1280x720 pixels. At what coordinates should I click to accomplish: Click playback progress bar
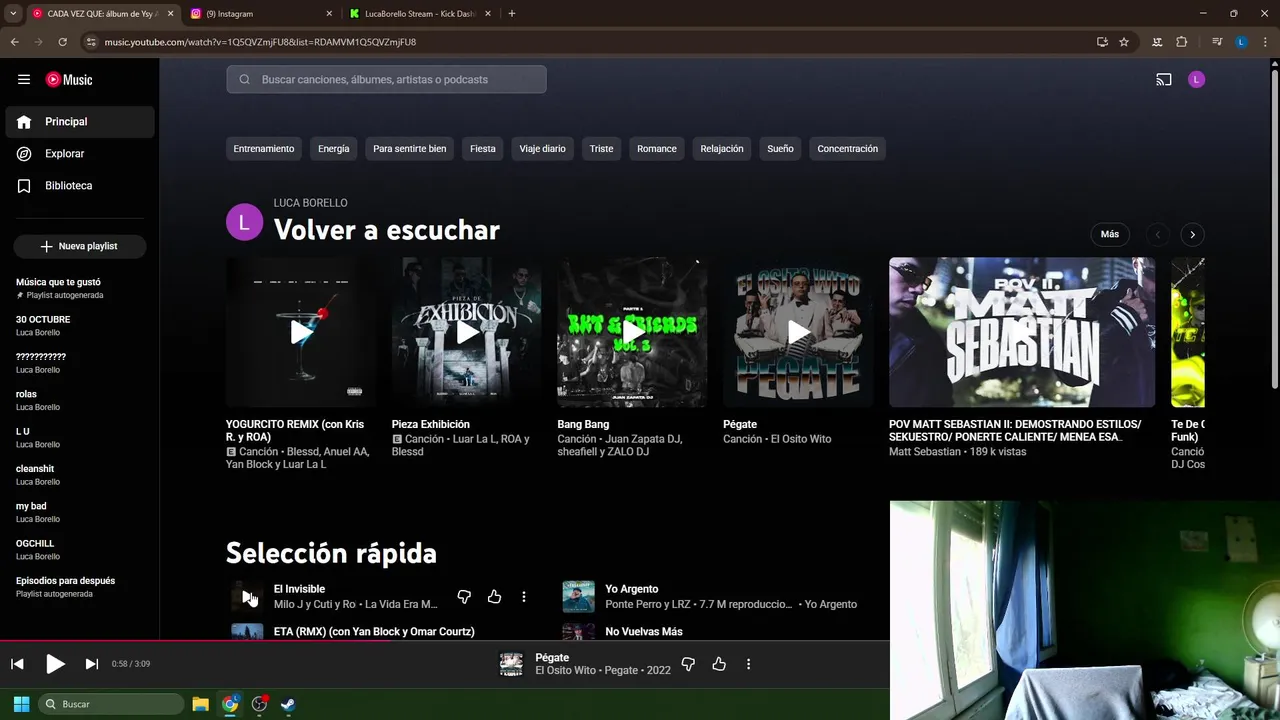(445, 640)
